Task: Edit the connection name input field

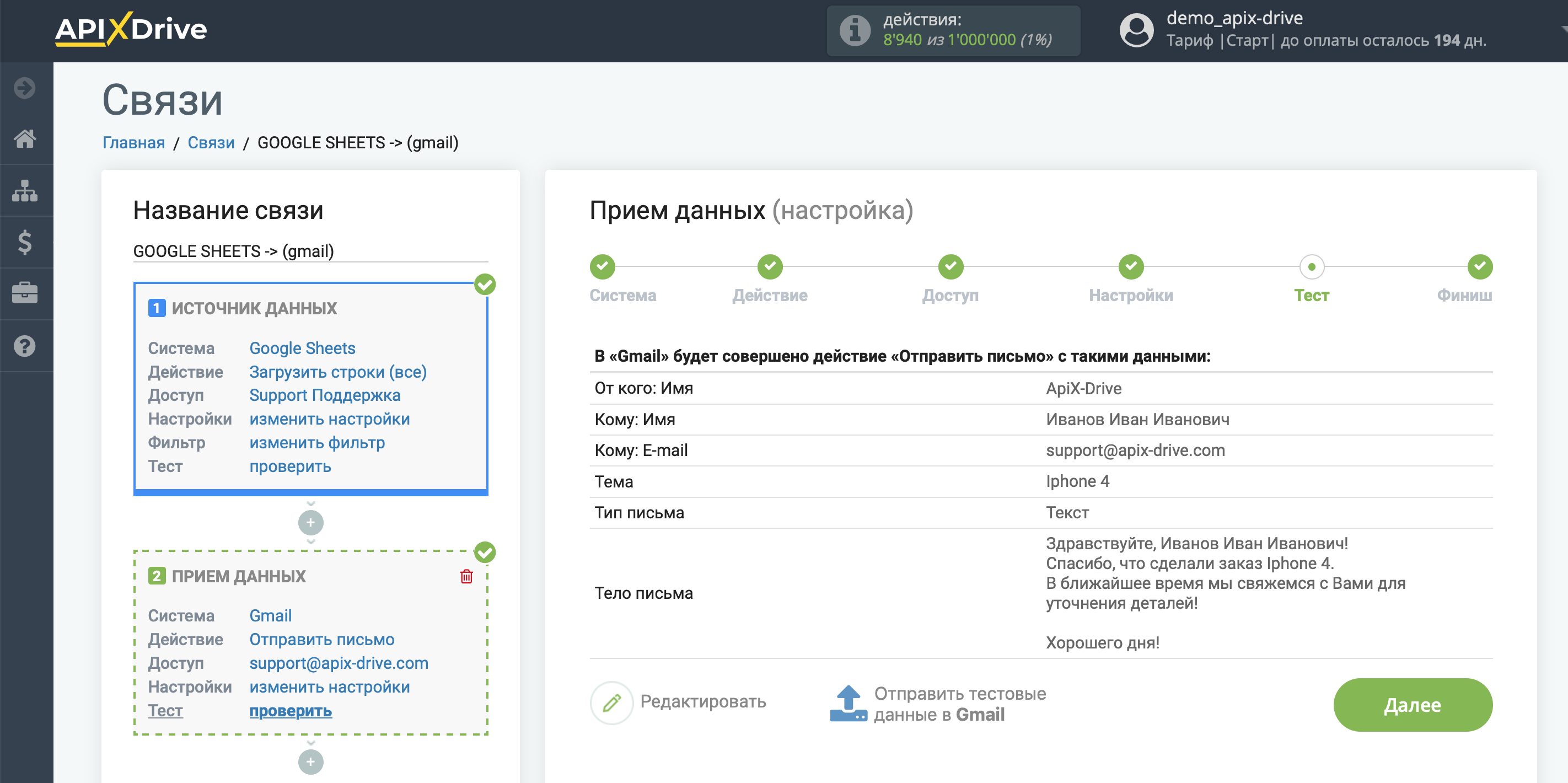Action: [310, 251]
